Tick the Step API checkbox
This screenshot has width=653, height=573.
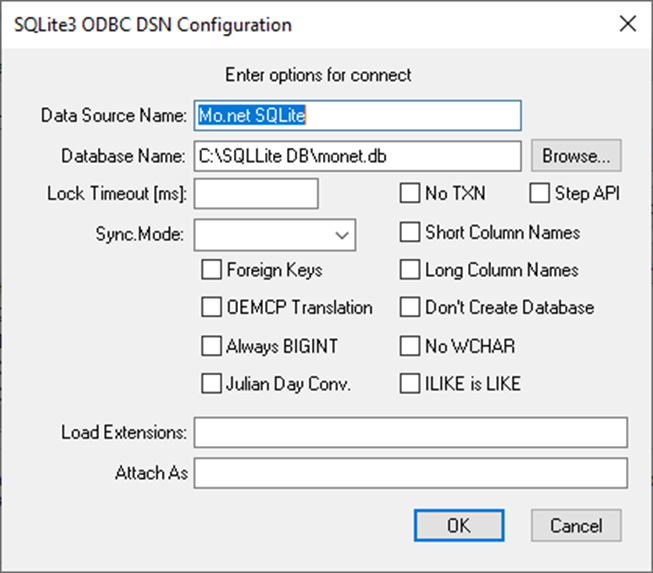[x=540, y=193]
